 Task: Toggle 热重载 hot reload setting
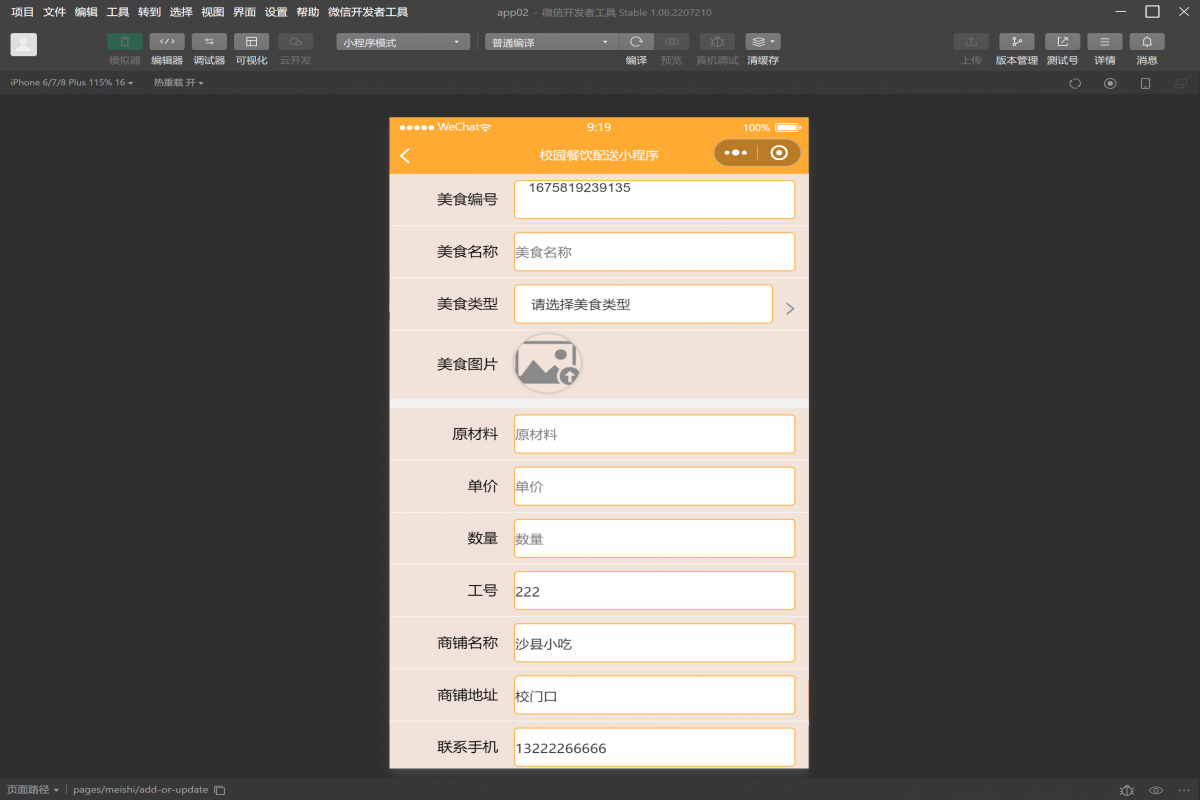click(x=178, y=83)
